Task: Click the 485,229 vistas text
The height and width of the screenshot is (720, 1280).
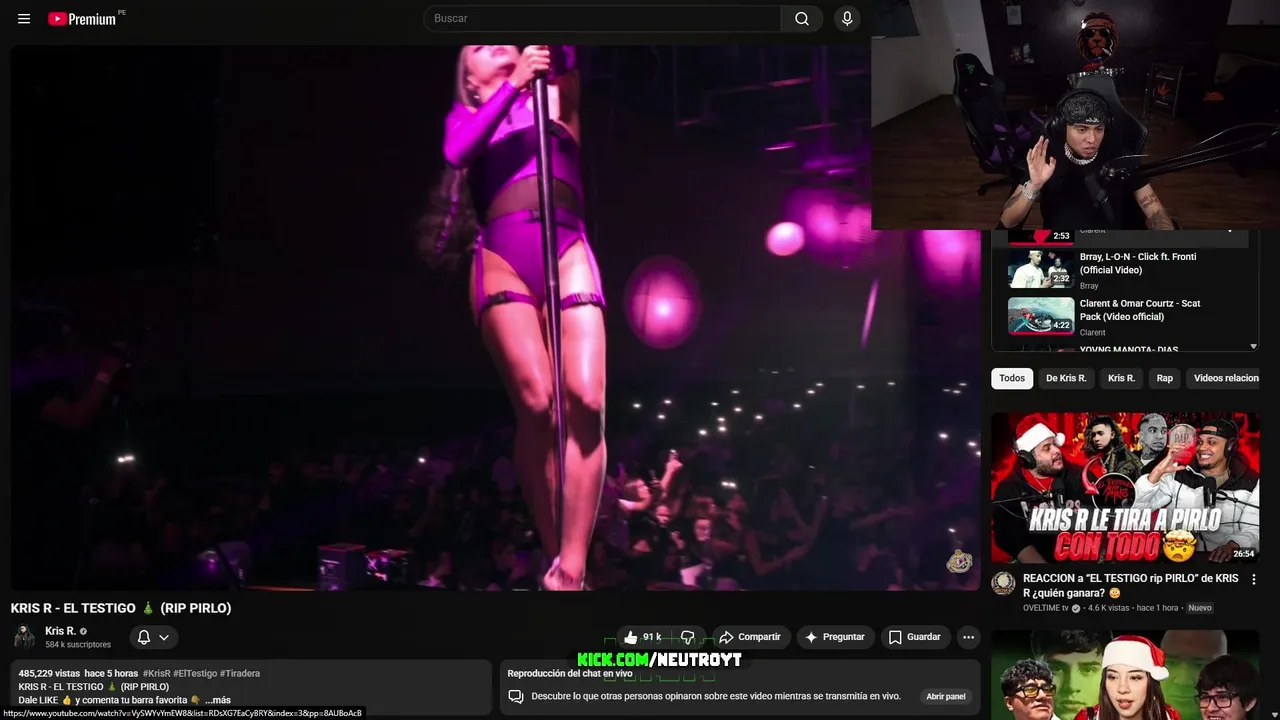Action: 49,674
